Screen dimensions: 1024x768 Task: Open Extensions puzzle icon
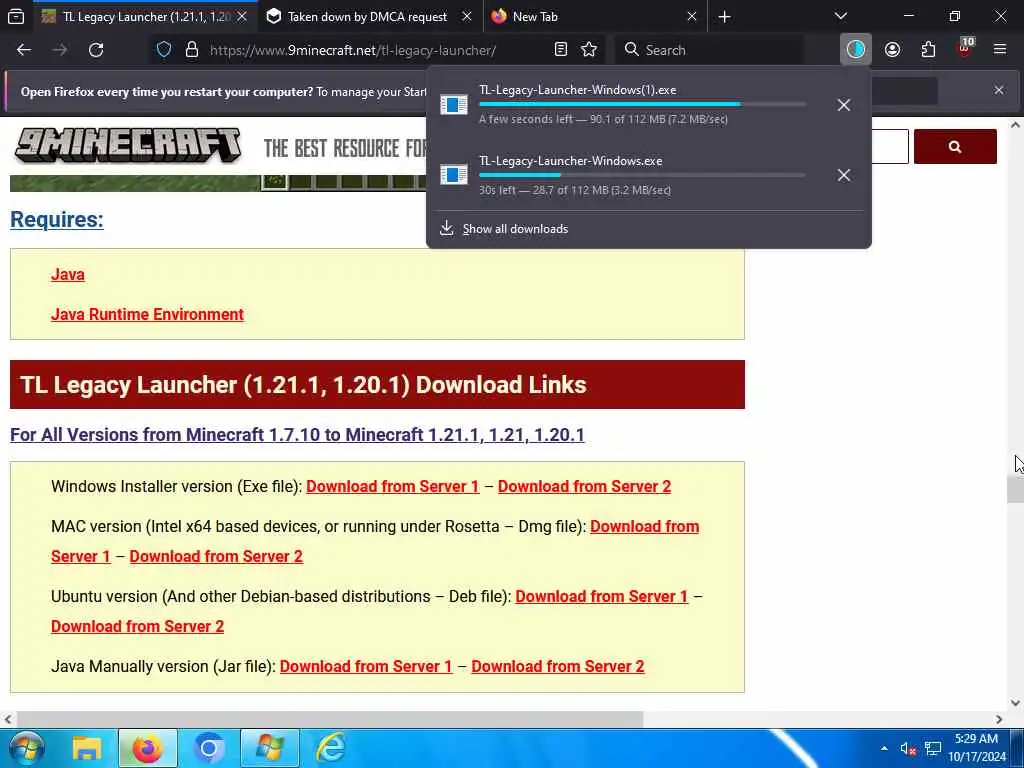point(928,50)
